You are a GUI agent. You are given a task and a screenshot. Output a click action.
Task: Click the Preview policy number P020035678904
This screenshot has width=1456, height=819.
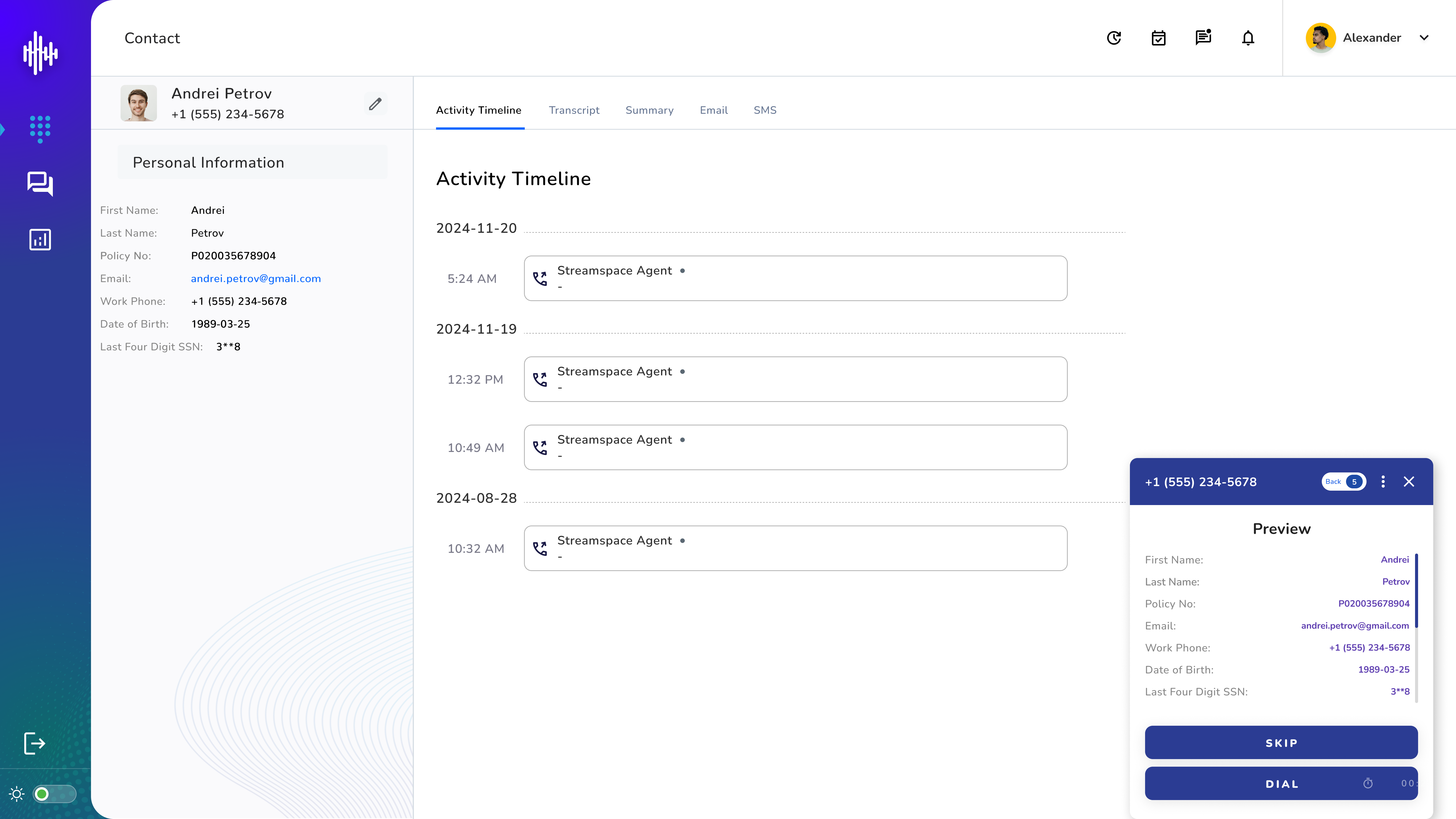1374,604
